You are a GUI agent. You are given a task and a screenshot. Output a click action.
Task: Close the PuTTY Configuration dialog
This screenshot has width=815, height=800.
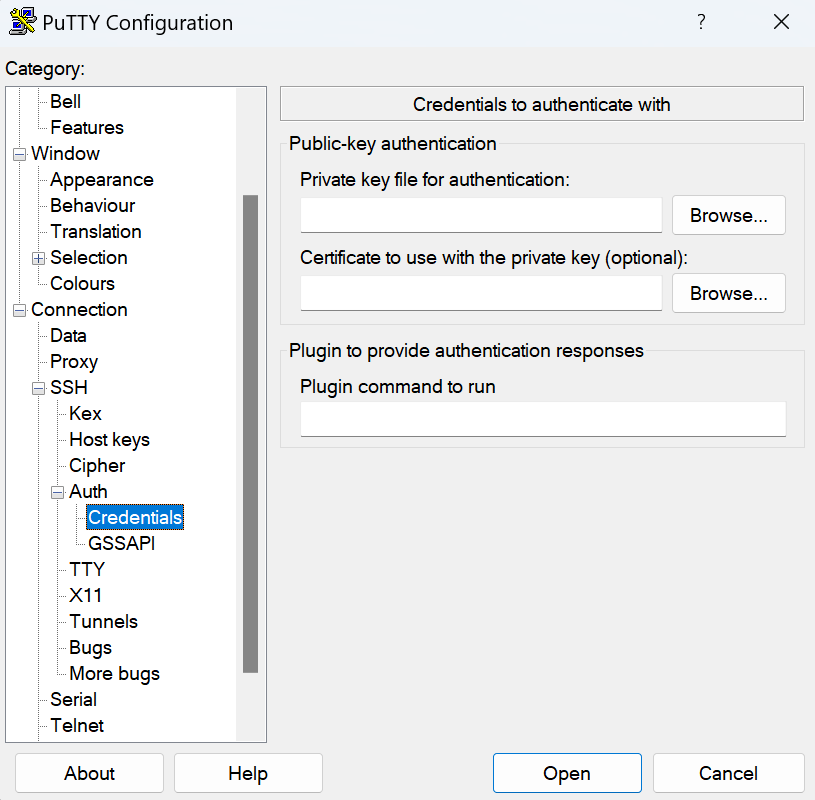[781, 22]
